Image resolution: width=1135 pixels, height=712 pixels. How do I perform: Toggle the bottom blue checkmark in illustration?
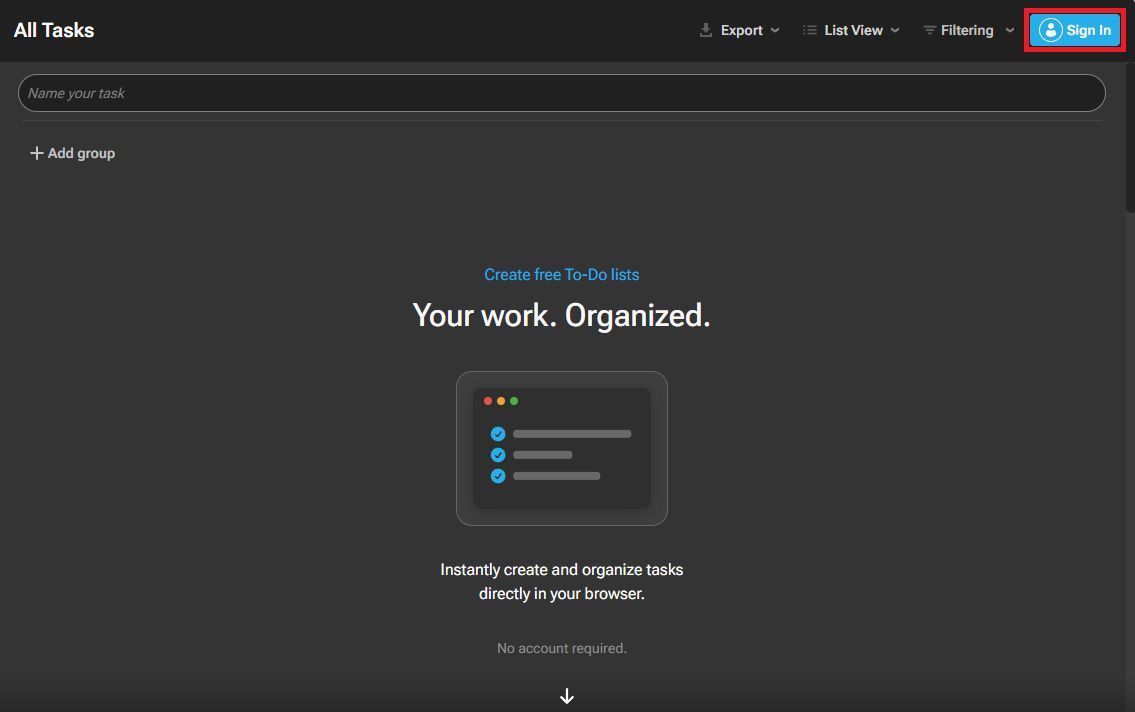pyautogui.click(x=498, y=476)
